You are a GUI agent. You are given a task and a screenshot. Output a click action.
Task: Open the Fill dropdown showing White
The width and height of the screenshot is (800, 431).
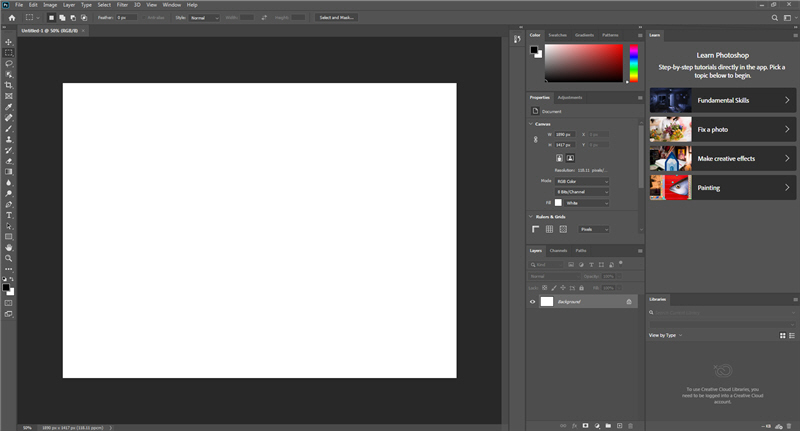[x=587, y=203]
